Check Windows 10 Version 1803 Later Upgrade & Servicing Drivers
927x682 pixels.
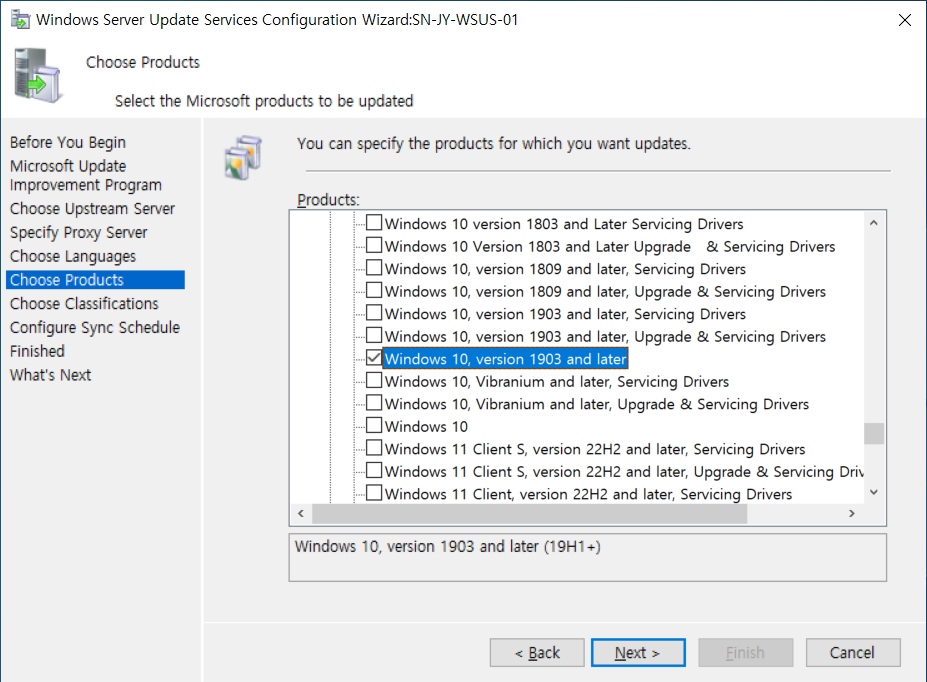(374, 245)
